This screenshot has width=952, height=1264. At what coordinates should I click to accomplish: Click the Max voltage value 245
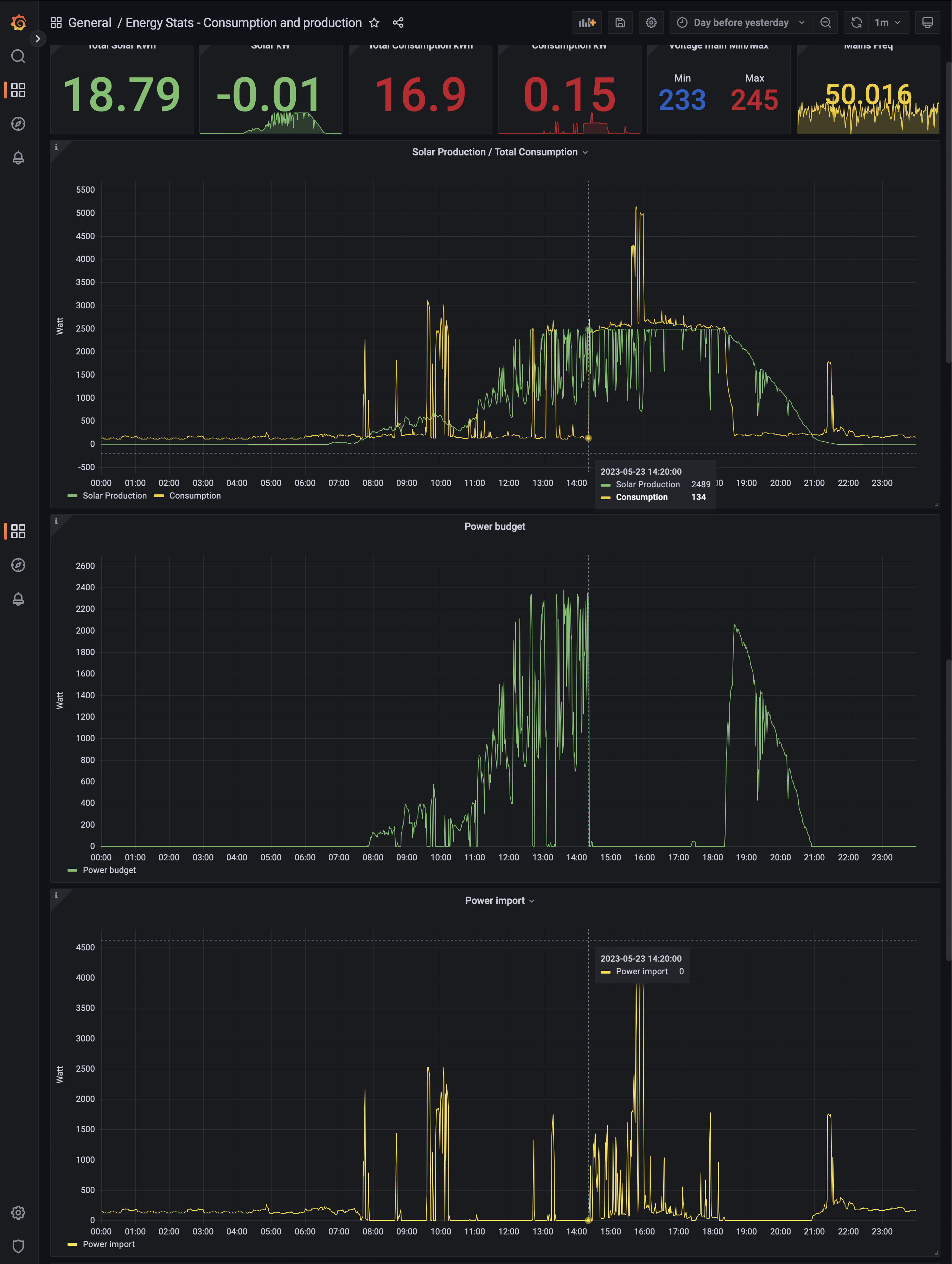[x=755, y=101]
